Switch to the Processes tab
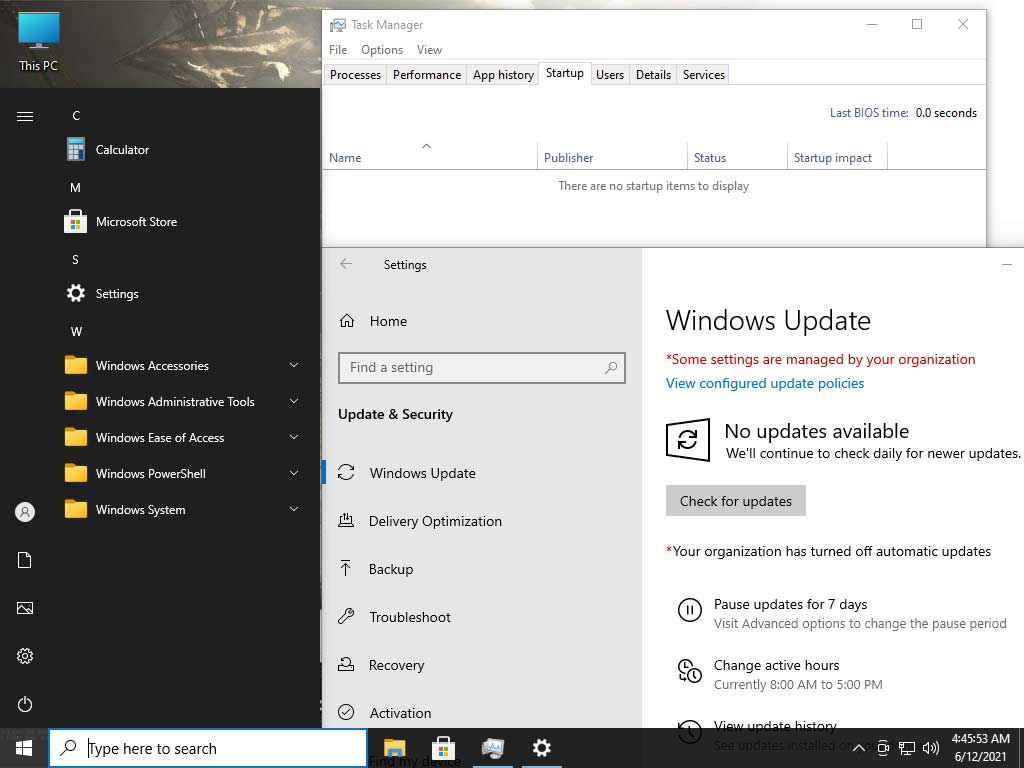This screenshot has height=768, width=1024. pyautogui.click(x=355, y=74)
